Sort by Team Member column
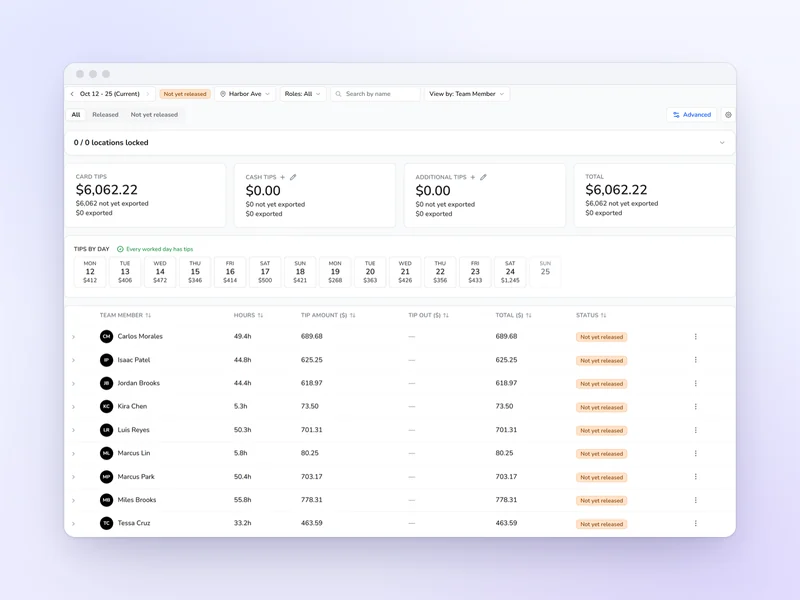The height and width of the screenshot is (600, 800). point(125,315)
